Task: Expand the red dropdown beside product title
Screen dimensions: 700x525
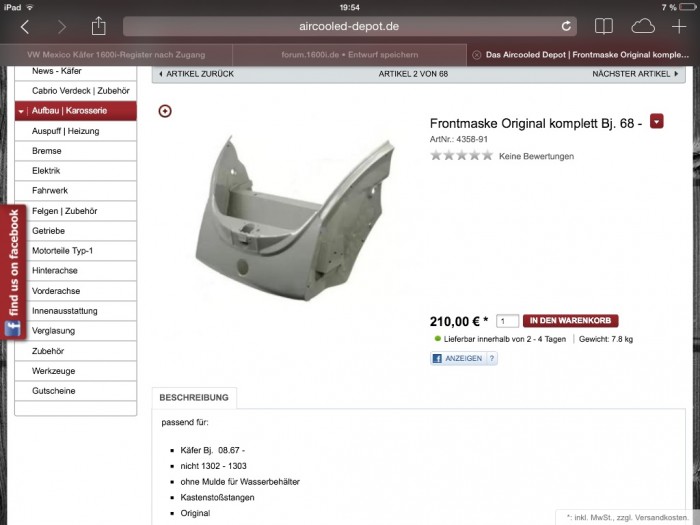Action: (x=657, y=121)
